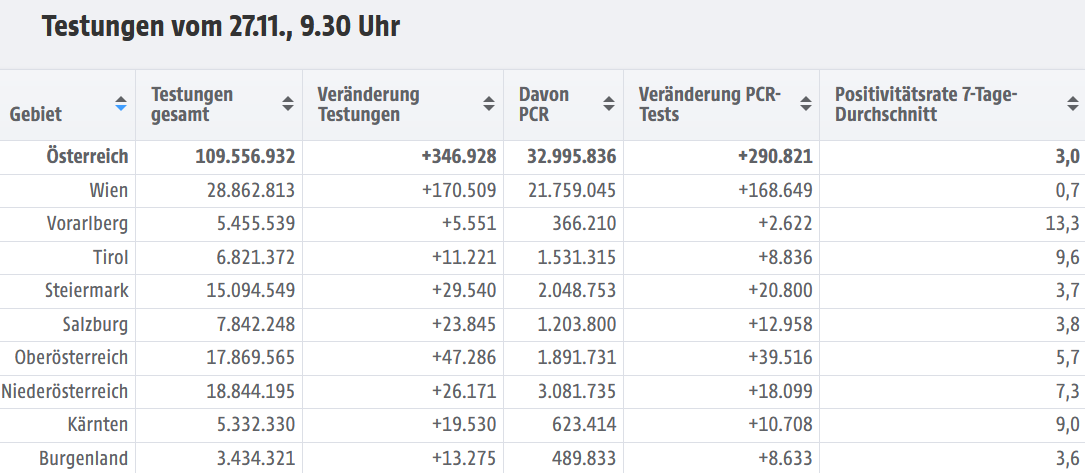The height and width of the screenshot is (473, 1085).
Task: Sort by Veränderung PCR-Tests arrow icon
Action: 805,104
